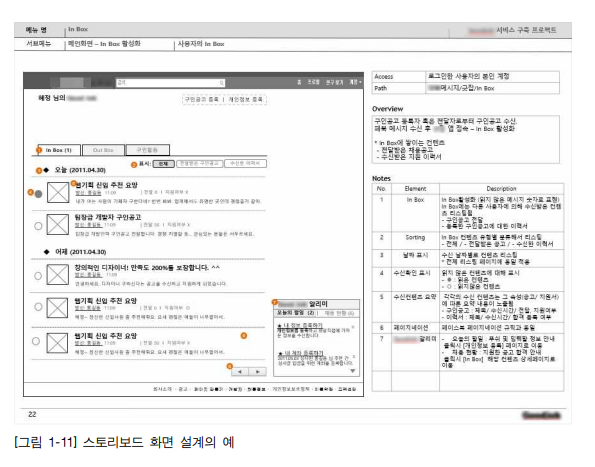Expand the 알리미 panel down arrow

tap(353, 371)
